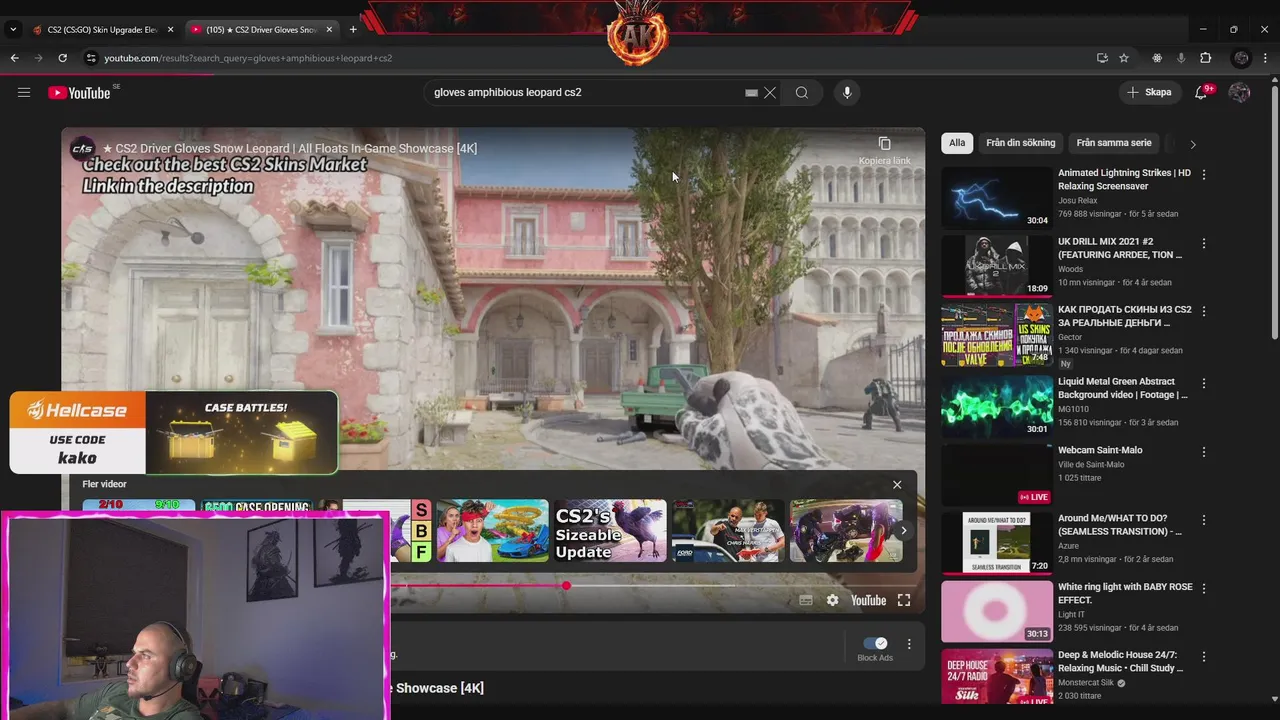Select the Från din sökning chip
This screenshot has width=1280, height=720.
[1020, 143]
